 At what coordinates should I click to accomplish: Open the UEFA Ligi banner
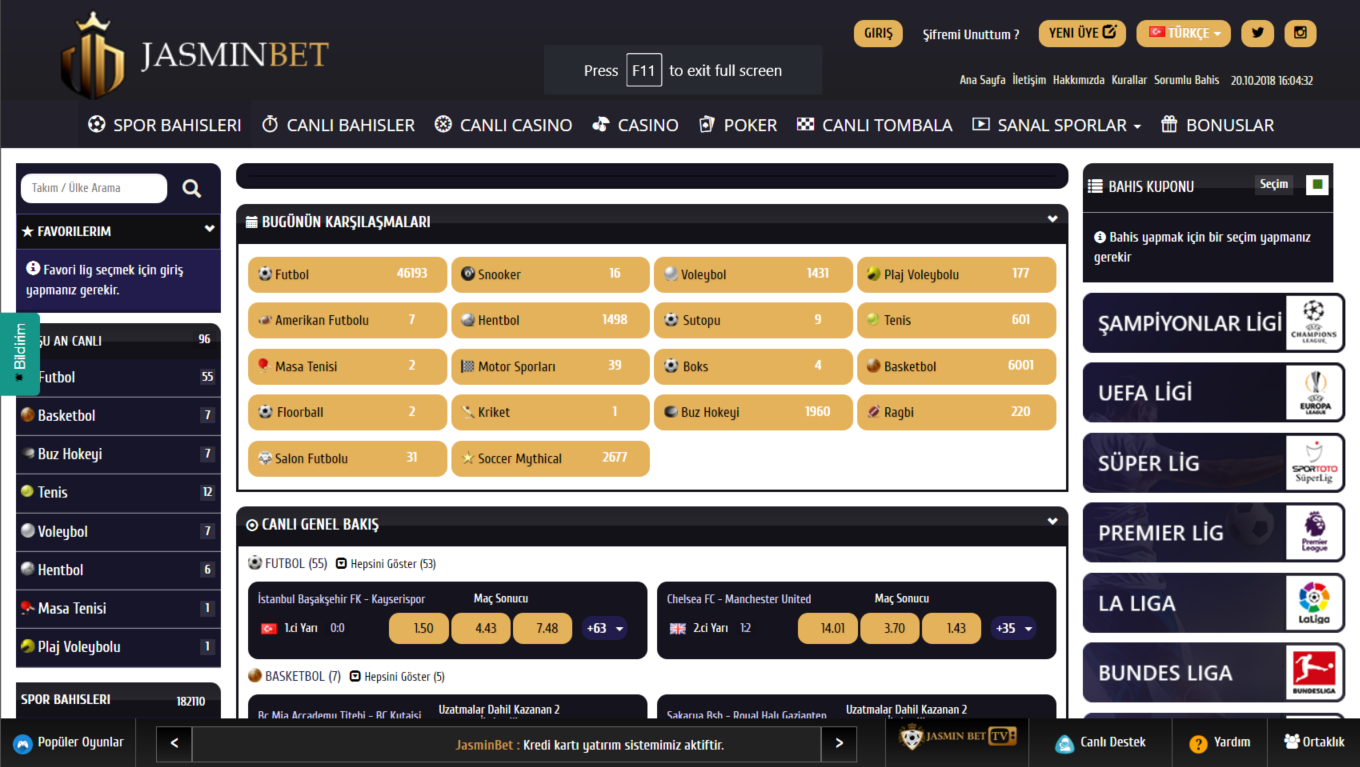click(1214, 393)
